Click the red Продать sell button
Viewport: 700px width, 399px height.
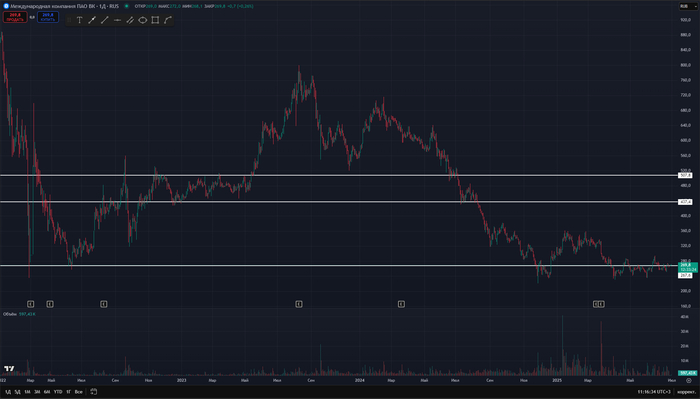(x=15, y=17)
